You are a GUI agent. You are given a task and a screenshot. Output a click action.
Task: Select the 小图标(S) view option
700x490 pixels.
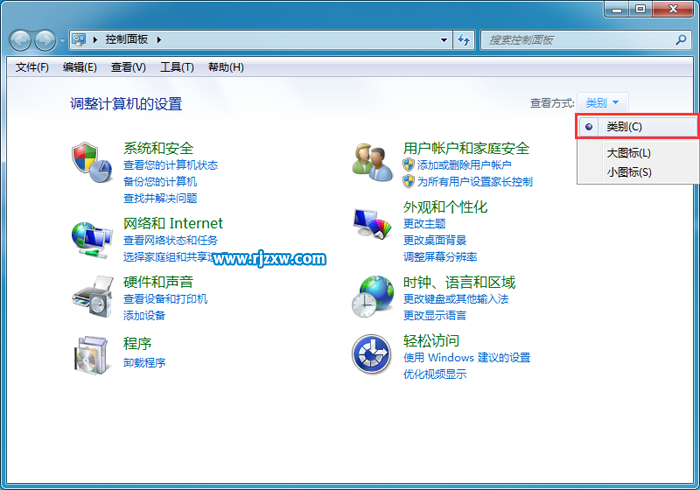coord(628,172)
